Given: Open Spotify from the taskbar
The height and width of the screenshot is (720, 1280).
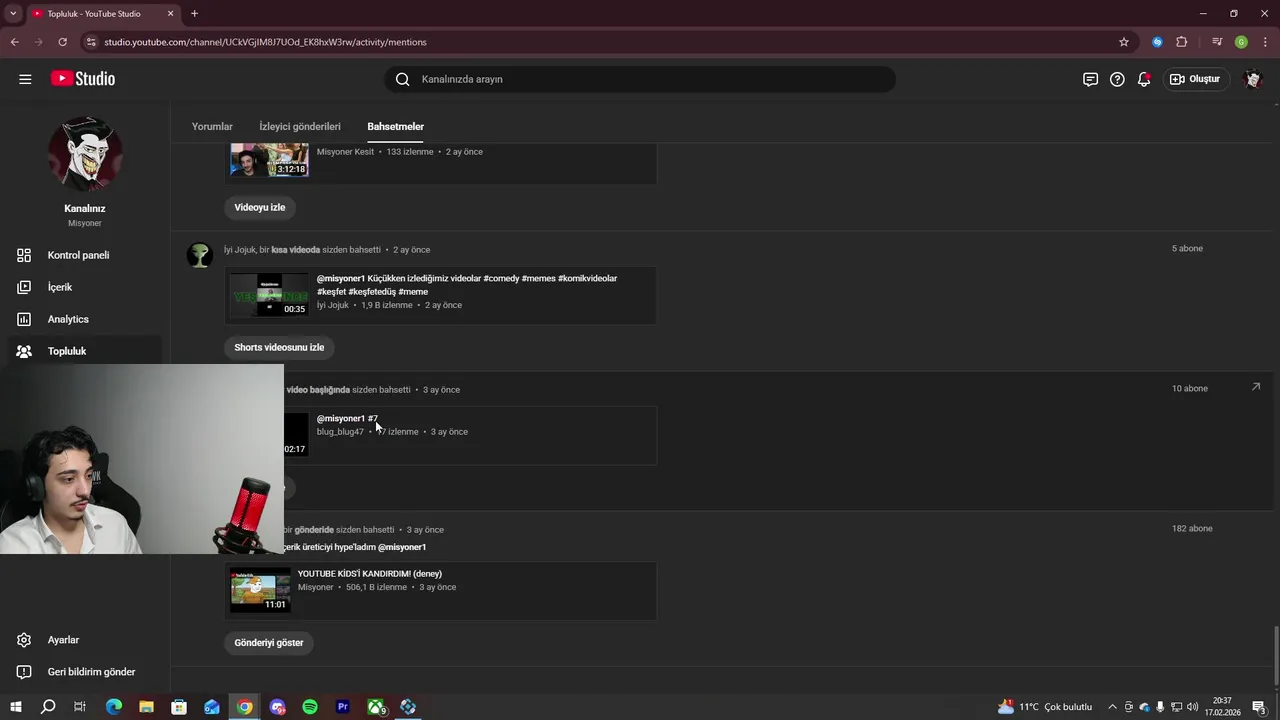Looking at the screenshot, I should tap(310, 707).
